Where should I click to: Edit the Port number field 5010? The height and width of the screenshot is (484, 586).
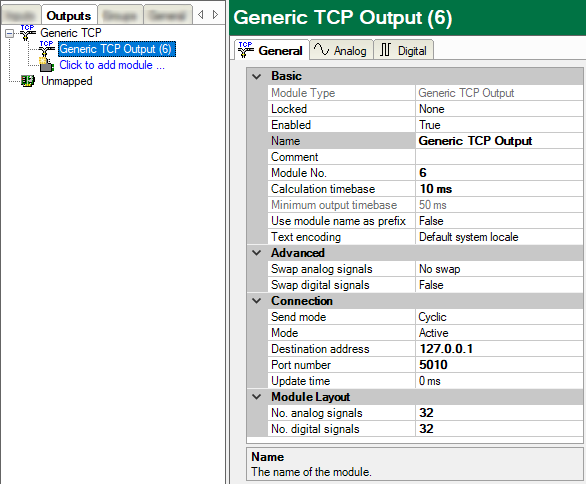[499, 365]
